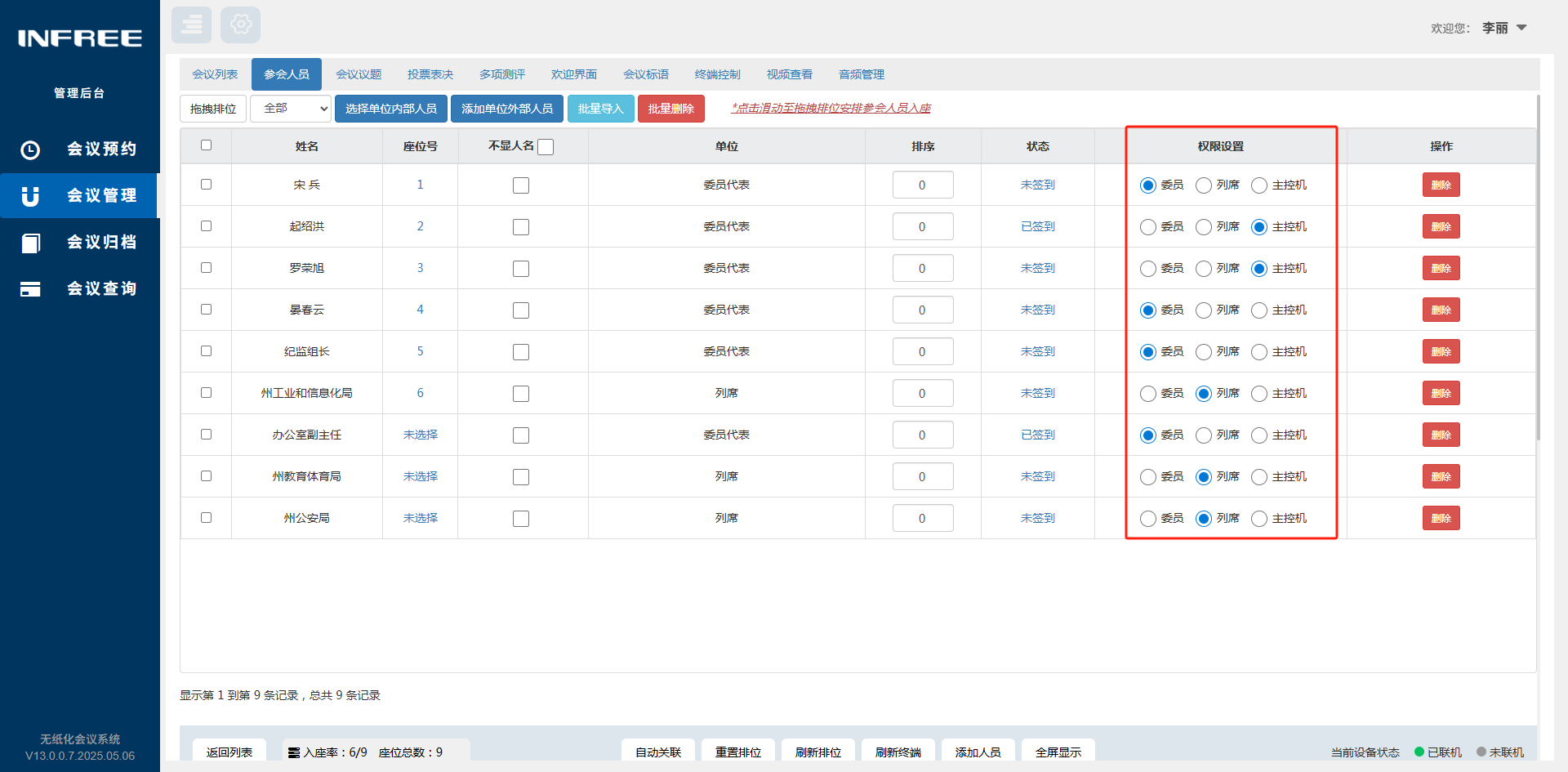Click seat number 2 link for 起绍洪
1568x772 pixels.
click(x=421, y=226)
